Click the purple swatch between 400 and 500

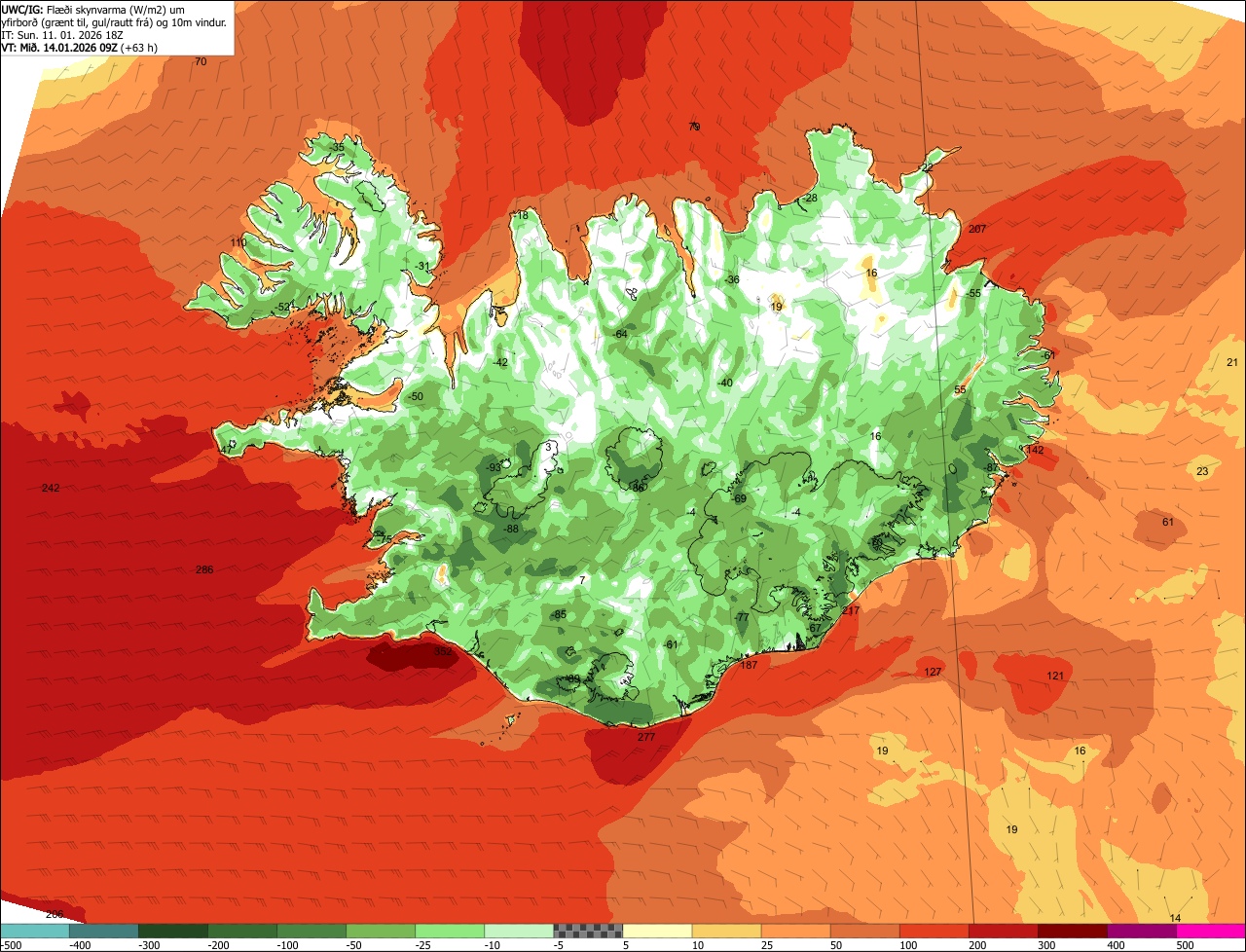click(x=1140, y=931)
